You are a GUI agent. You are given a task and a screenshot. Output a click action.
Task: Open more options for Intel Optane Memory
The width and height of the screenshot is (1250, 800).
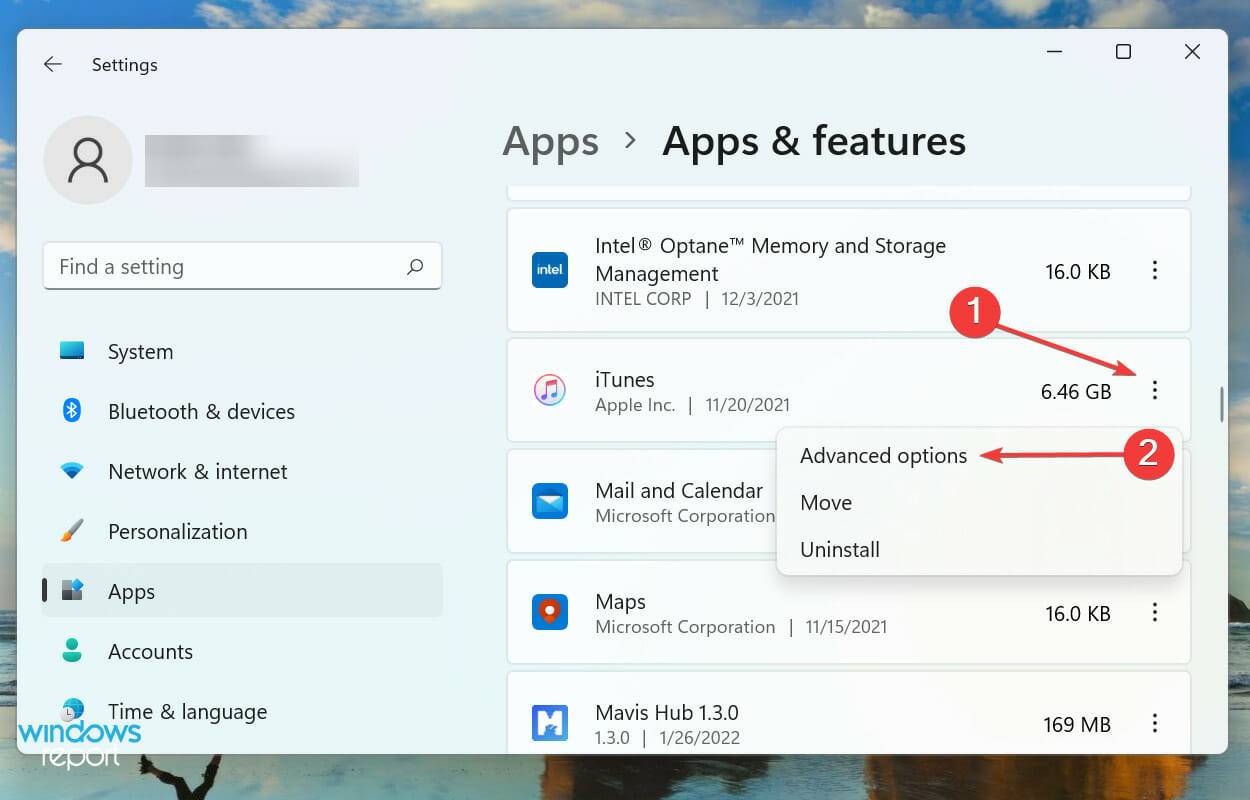click(1155, 270)
